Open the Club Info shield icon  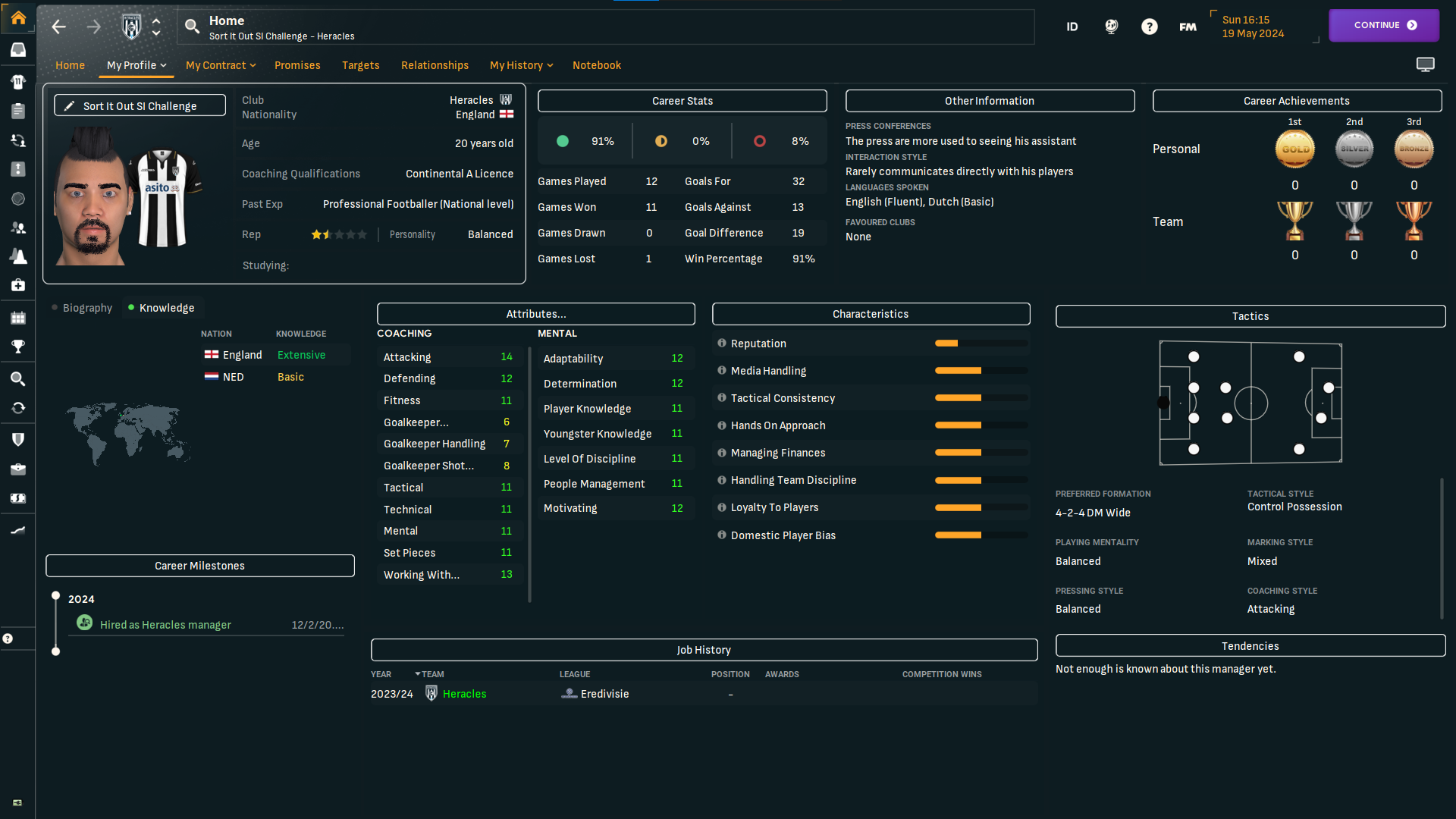(x=18, y=439)
